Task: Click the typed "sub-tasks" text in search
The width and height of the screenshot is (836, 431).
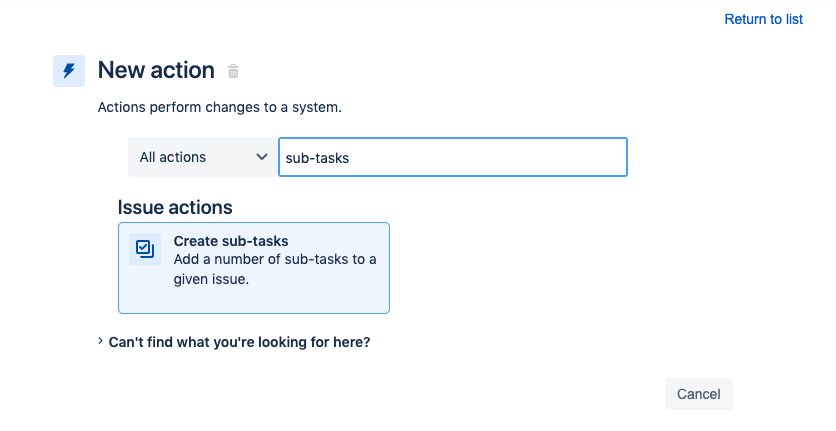Action: [x=318, y=158]
